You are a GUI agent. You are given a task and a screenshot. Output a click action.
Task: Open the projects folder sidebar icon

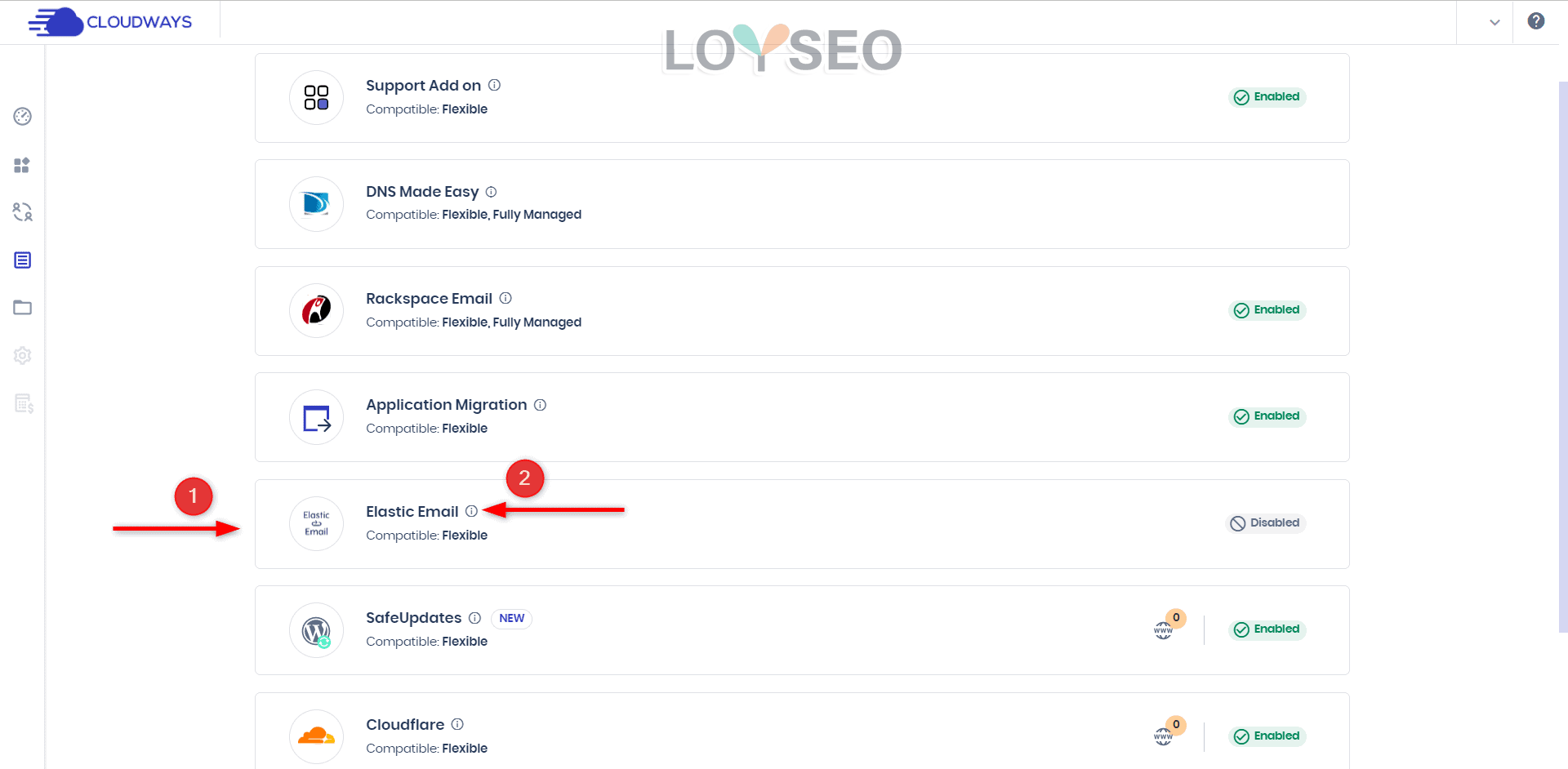pos(23,308)
